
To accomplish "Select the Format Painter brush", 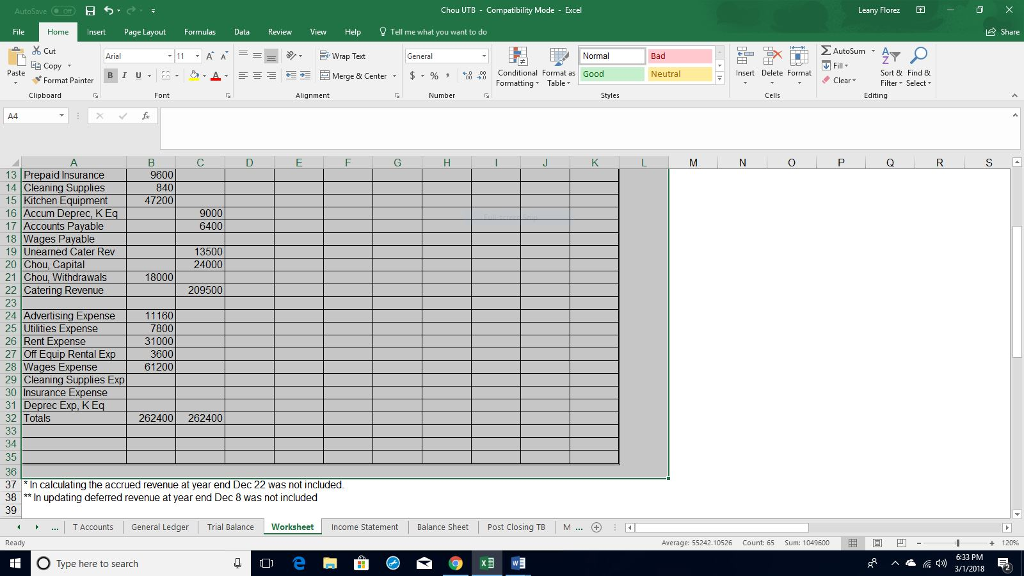I will [63, 80].
